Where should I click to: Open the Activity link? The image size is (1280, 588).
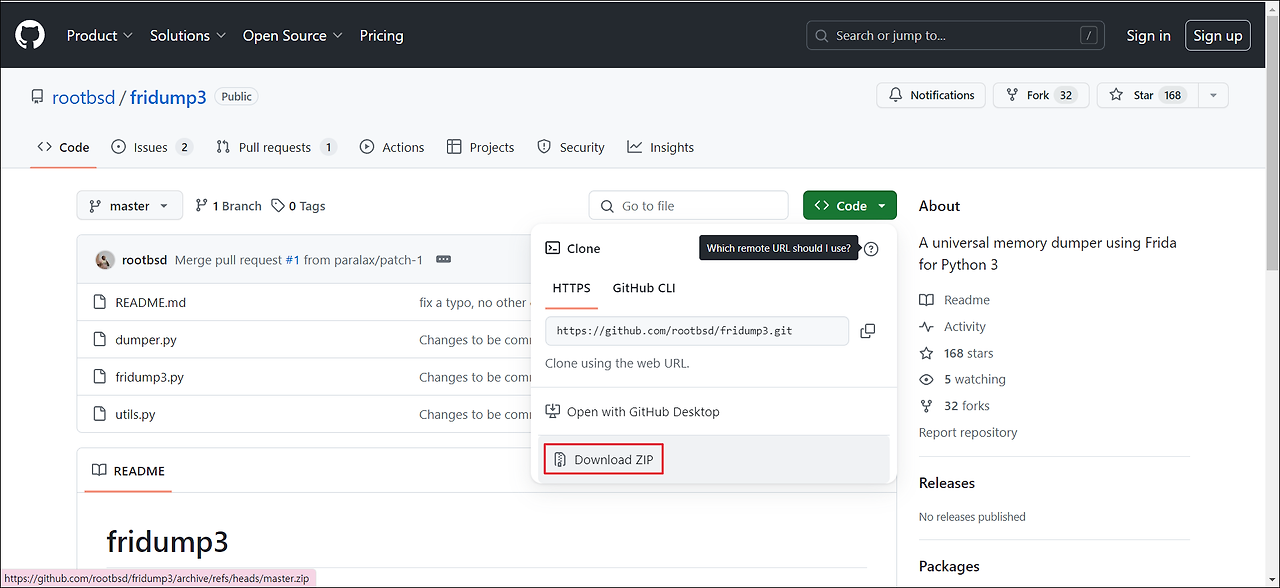click(x=952, y=327)
